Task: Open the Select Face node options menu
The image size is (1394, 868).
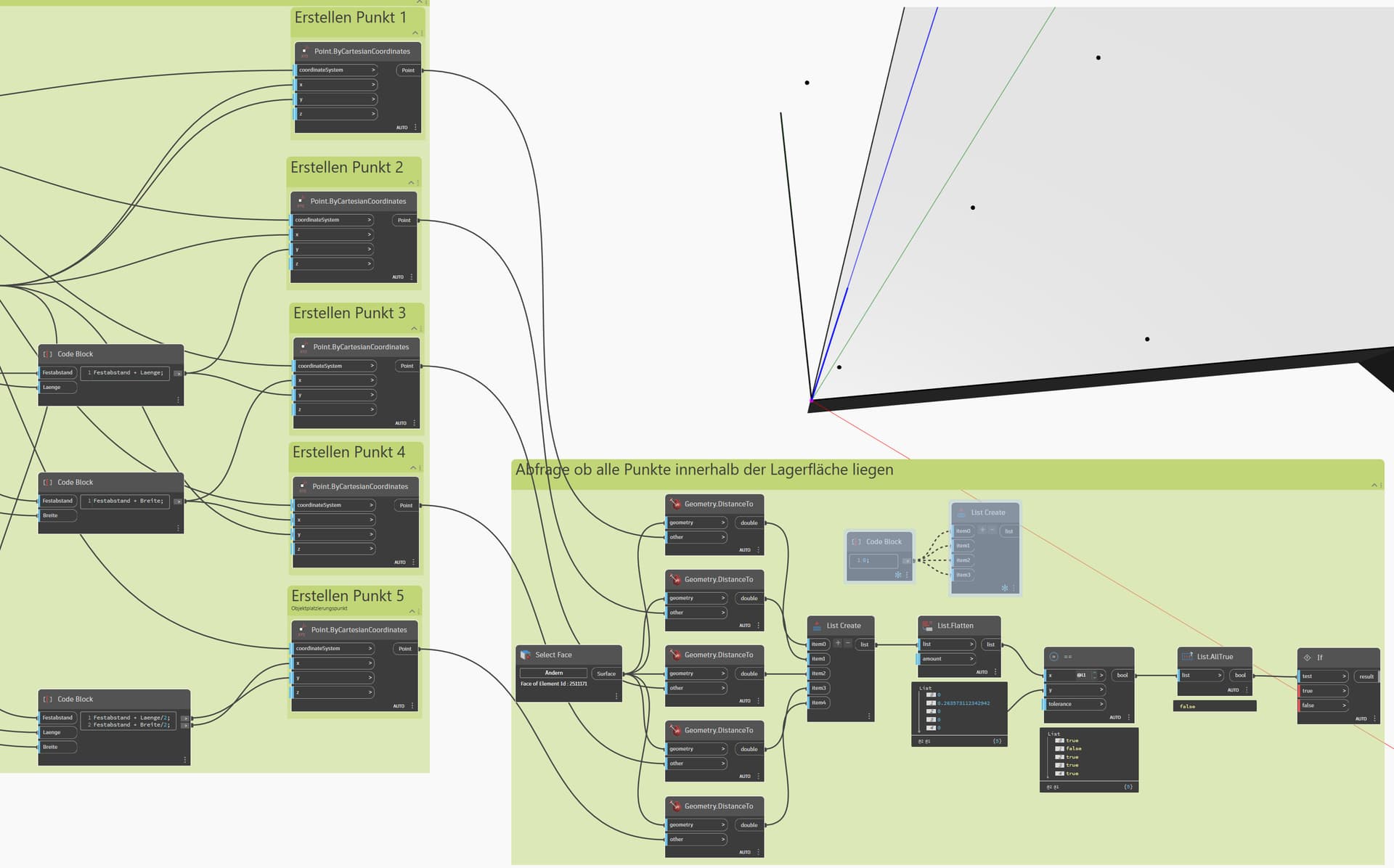Action: [617, 696]
